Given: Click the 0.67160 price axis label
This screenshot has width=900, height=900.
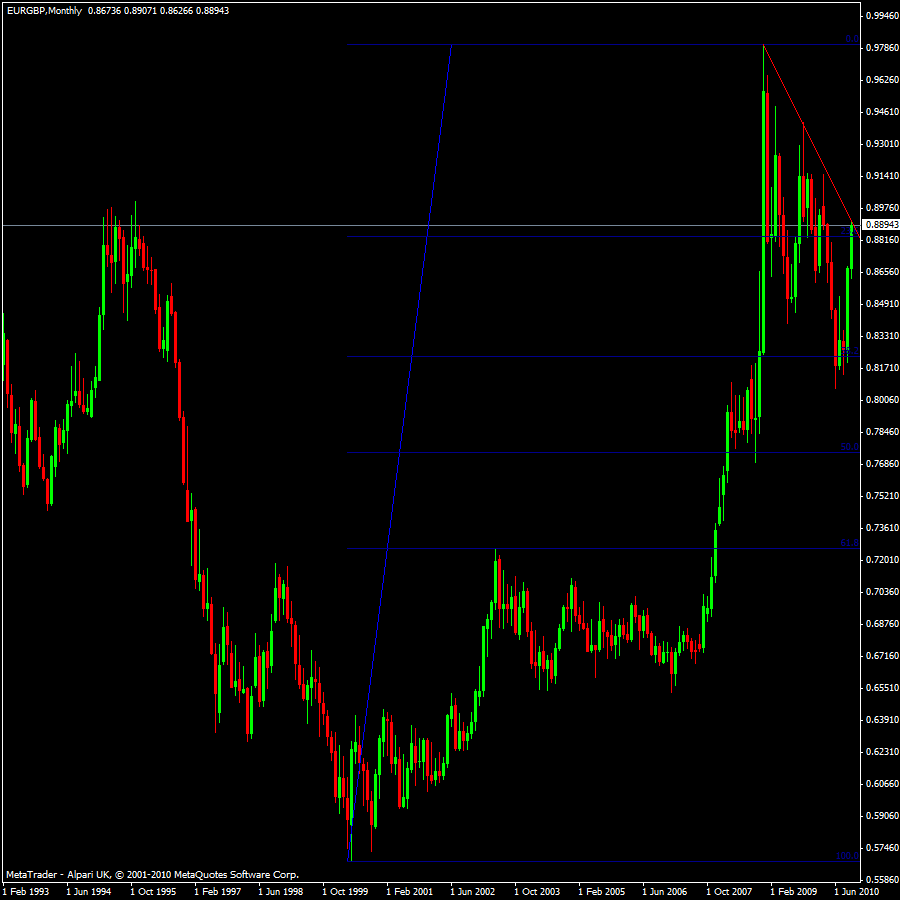Looking at the screenshot, I should (x=882, y=655).
